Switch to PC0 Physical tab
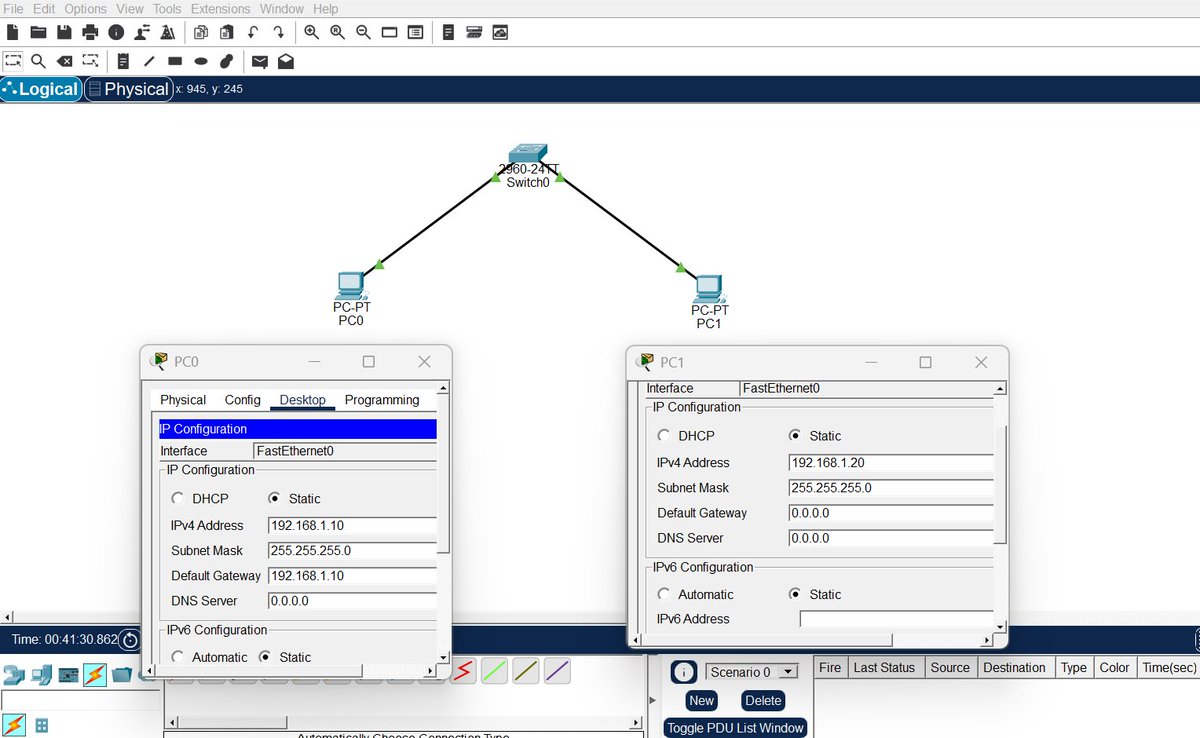1200x738 pixels. point(183,400)
